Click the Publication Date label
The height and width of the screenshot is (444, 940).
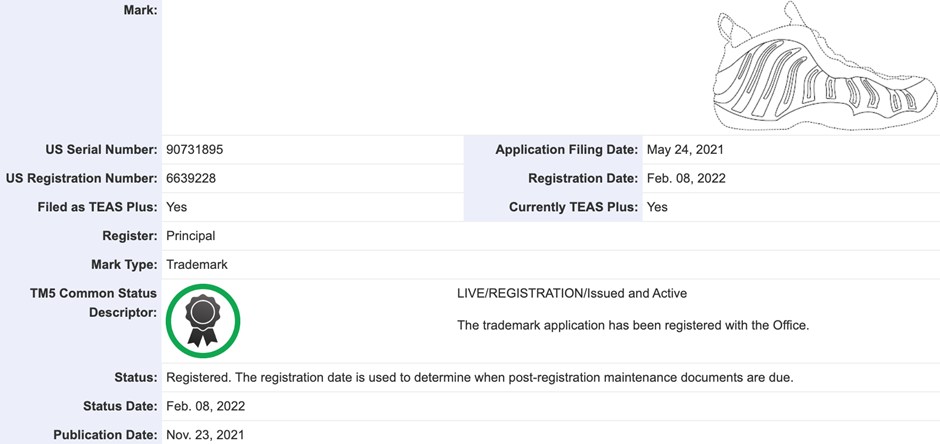106,436
